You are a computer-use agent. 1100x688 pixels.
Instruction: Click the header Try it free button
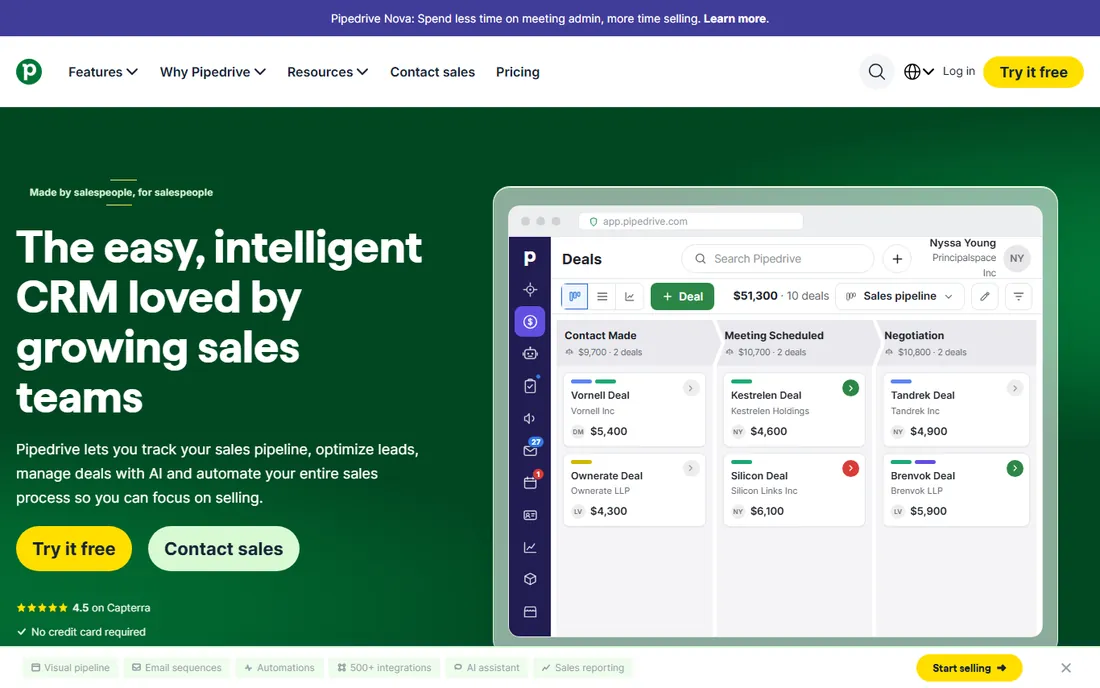click(1033, 72)
